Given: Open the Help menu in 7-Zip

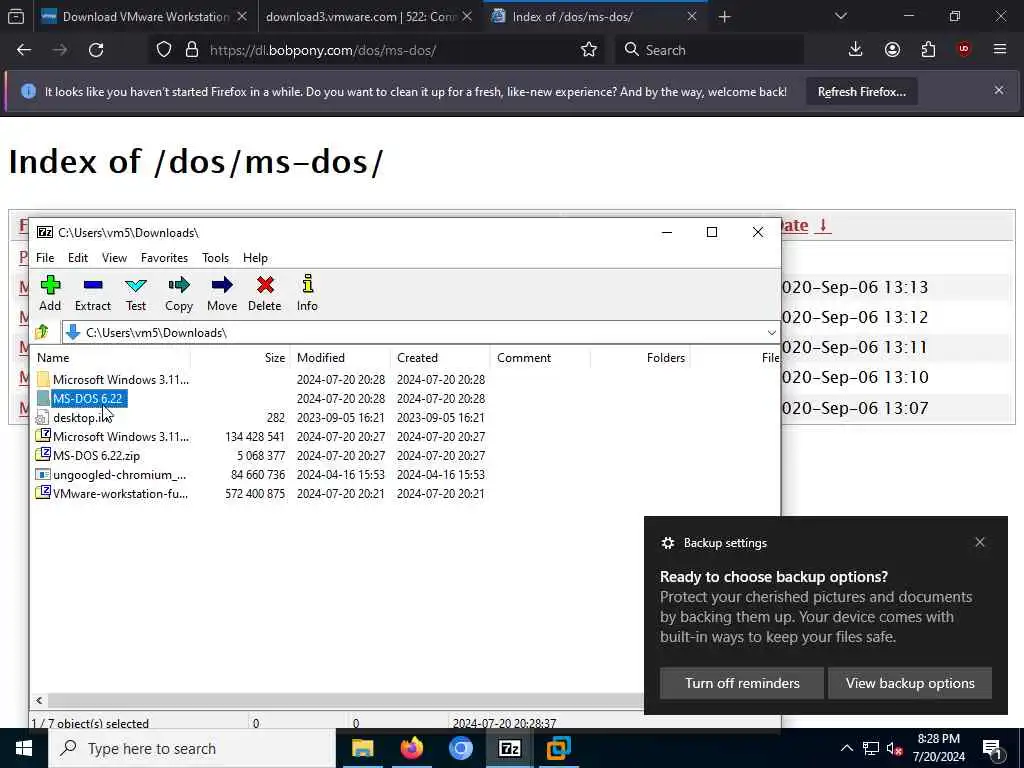Looking at the screenshot, I should pos(255,258).
